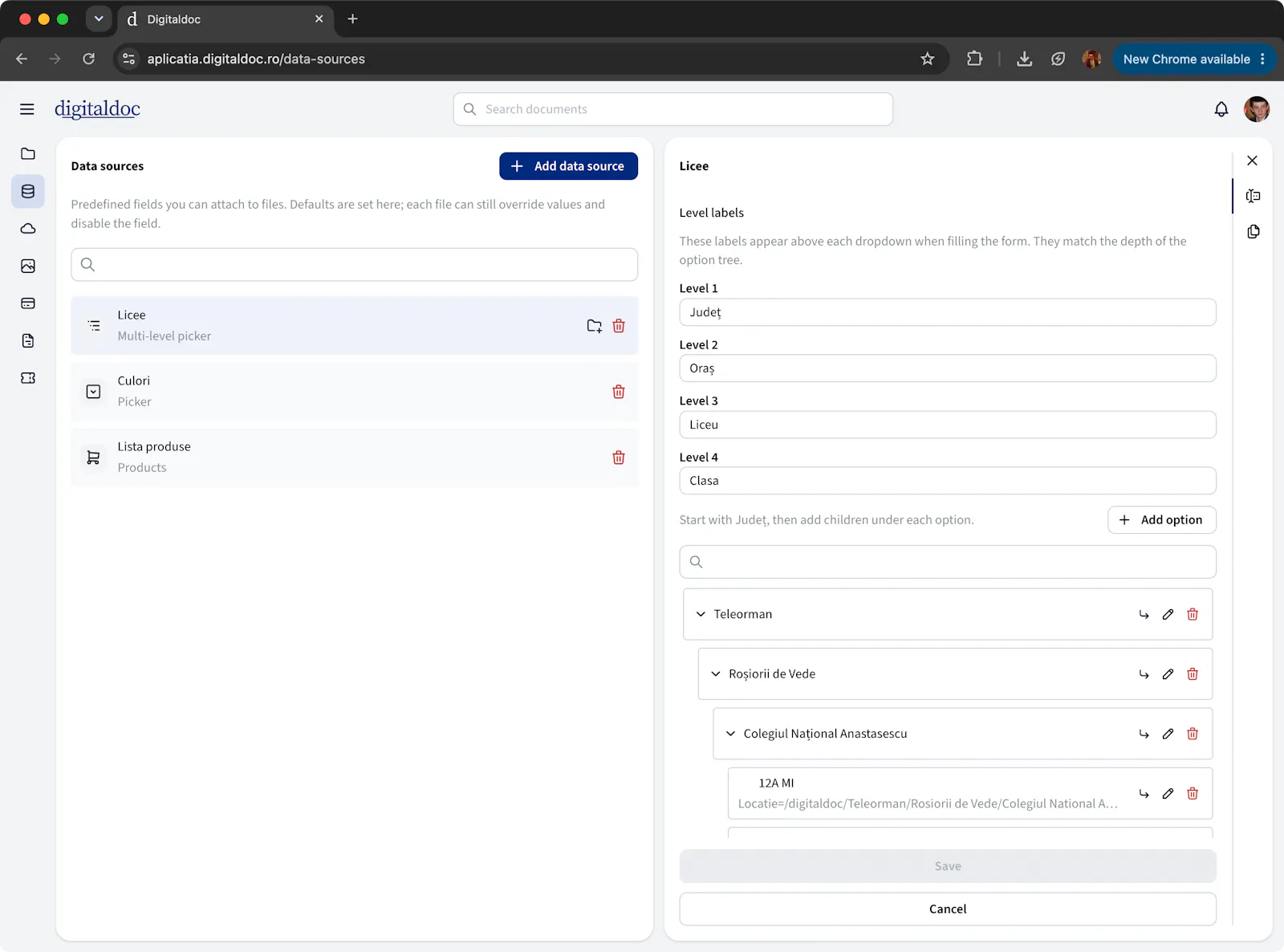This screenshot has width=1284, height=952.
Task: Edit the Teleorman option
Action: coord(1168,614)
